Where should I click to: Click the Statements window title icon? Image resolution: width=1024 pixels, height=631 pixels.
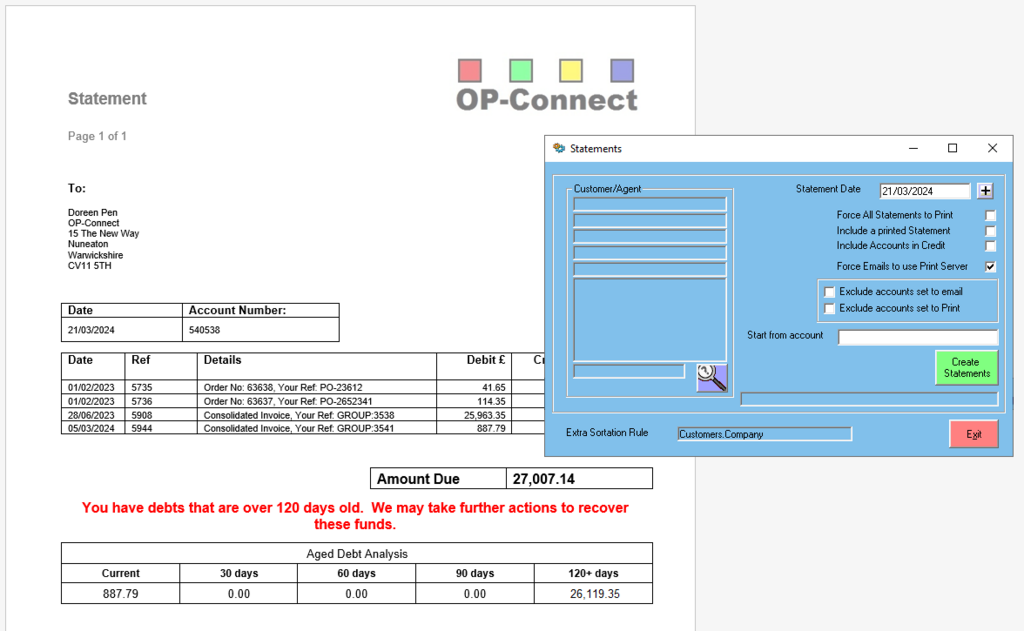point(559,148)
